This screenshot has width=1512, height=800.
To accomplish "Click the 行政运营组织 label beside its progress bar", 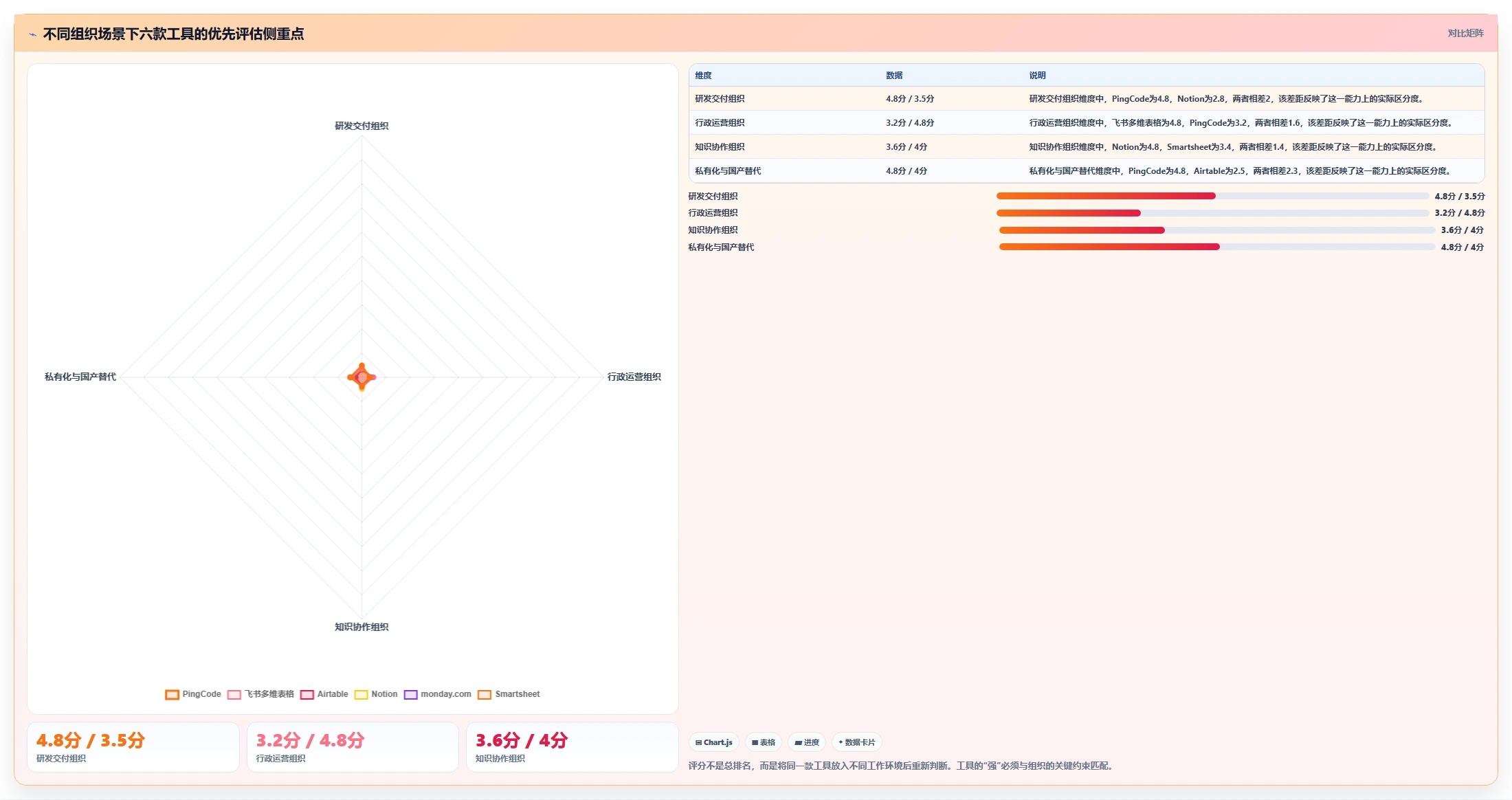I will pos(713,213).
